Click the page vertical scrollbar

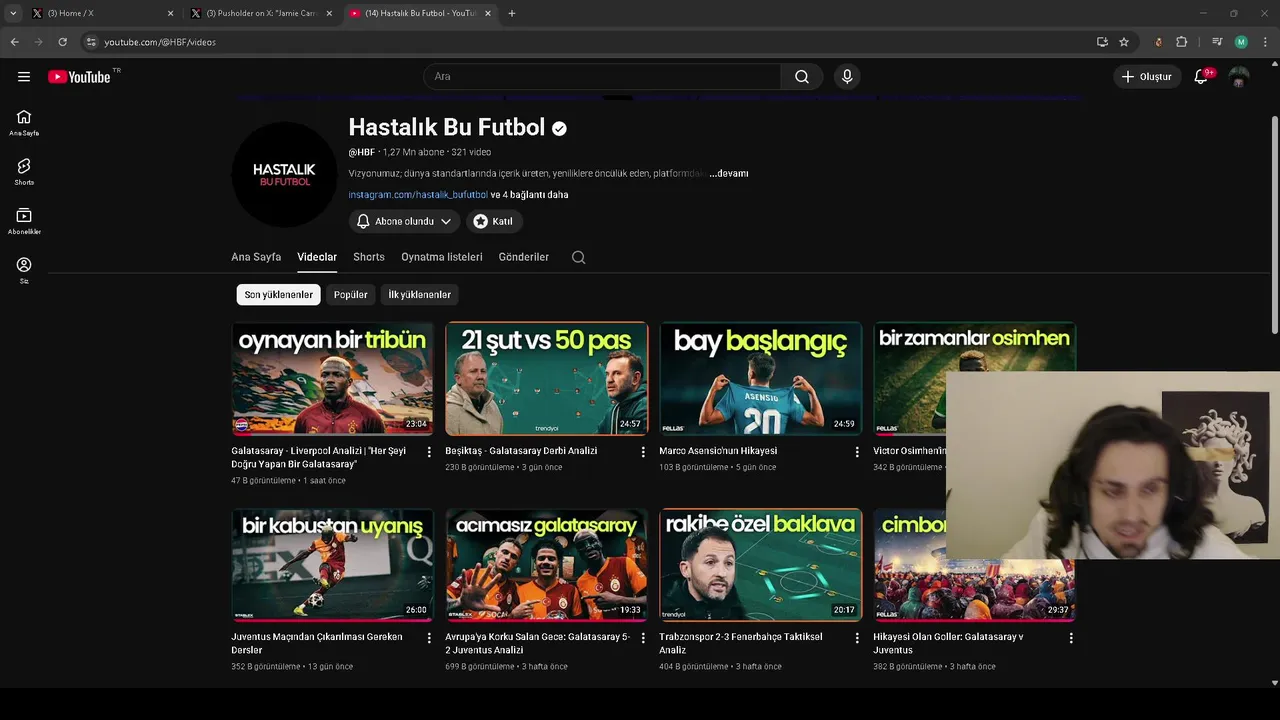coord(1274,225)
